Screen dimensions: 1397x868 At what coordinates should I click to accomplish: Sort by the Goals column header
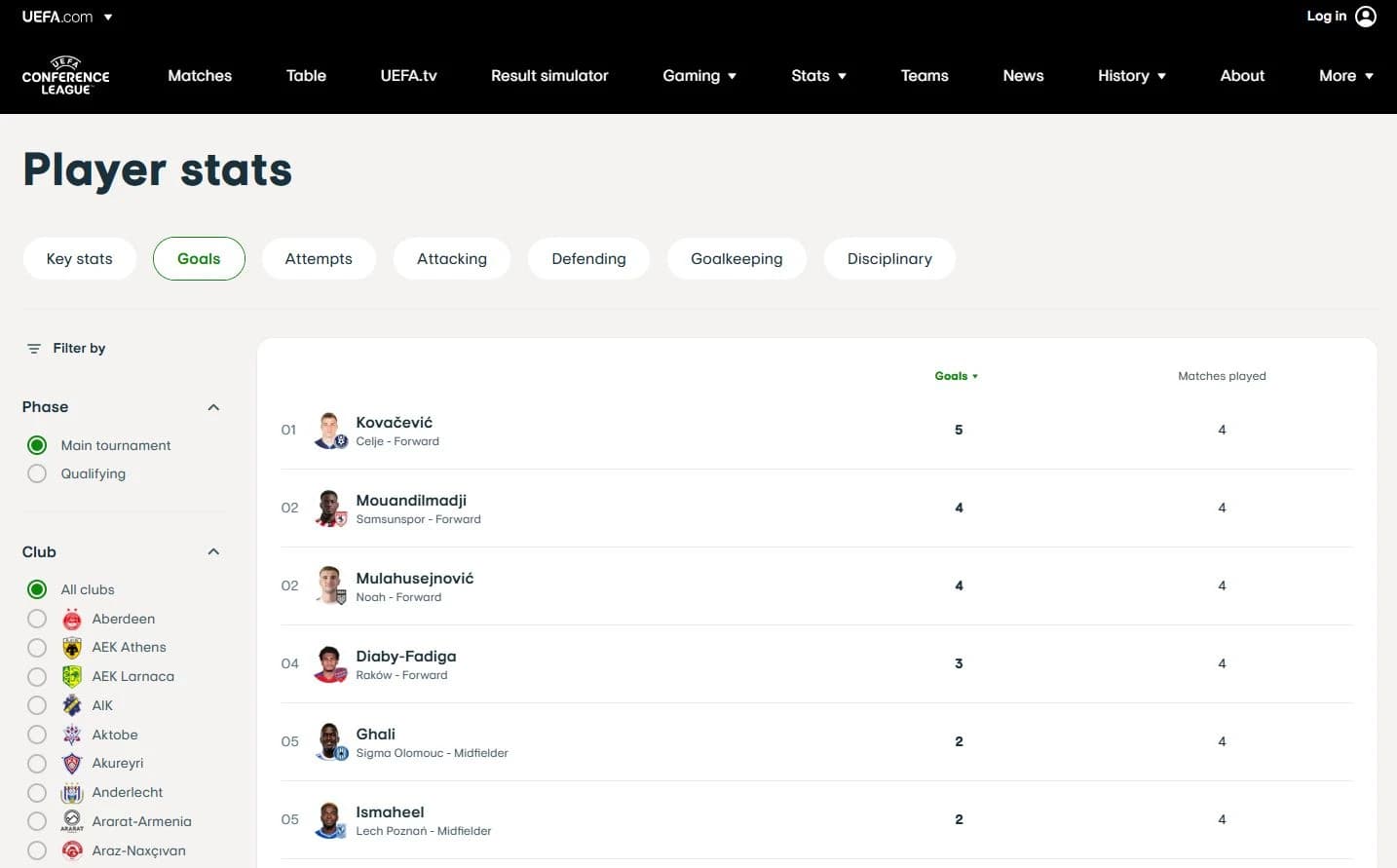coord(956,376)
